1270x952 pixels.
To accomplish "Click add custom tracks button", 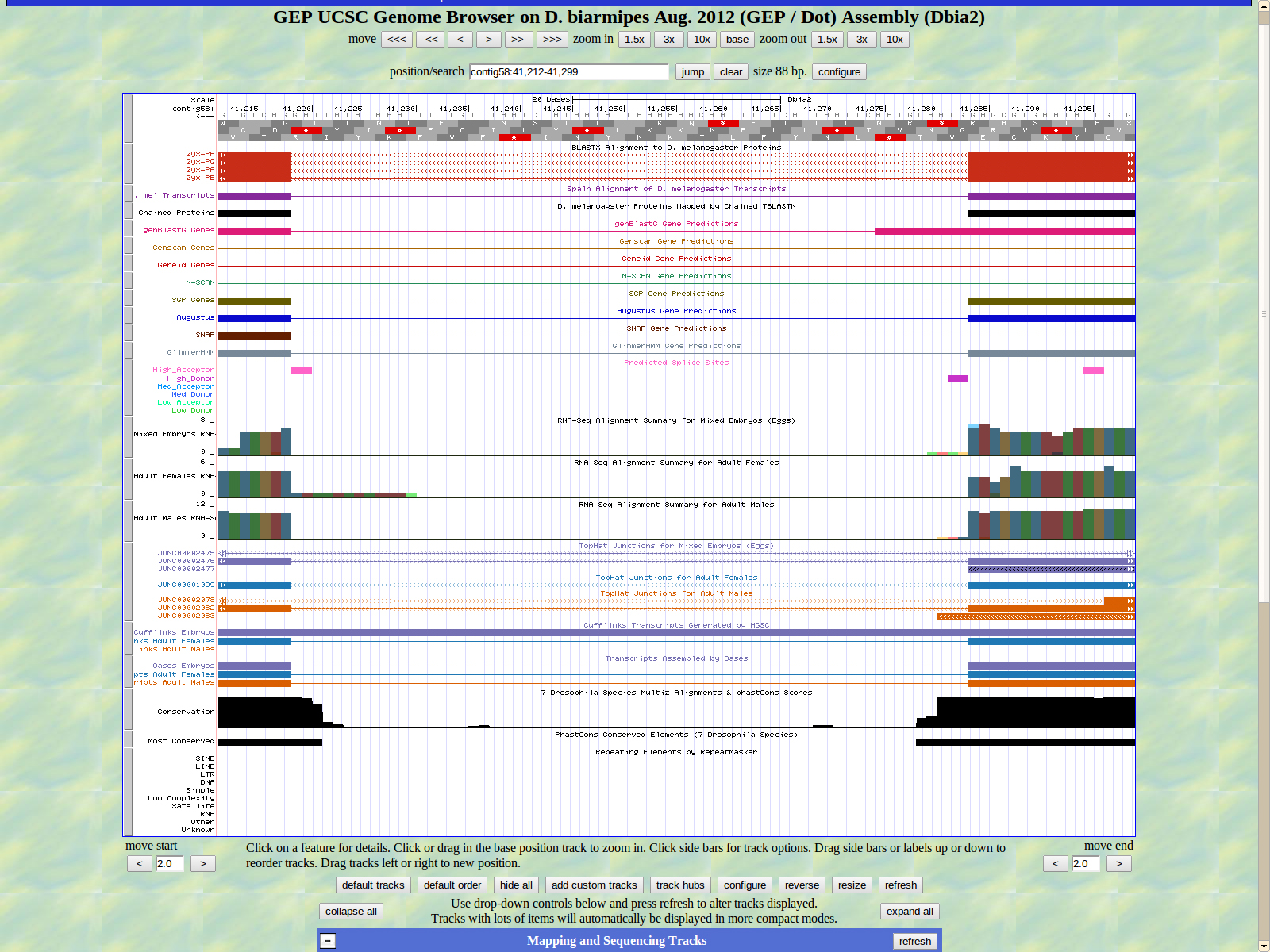I will coord(595,885).
